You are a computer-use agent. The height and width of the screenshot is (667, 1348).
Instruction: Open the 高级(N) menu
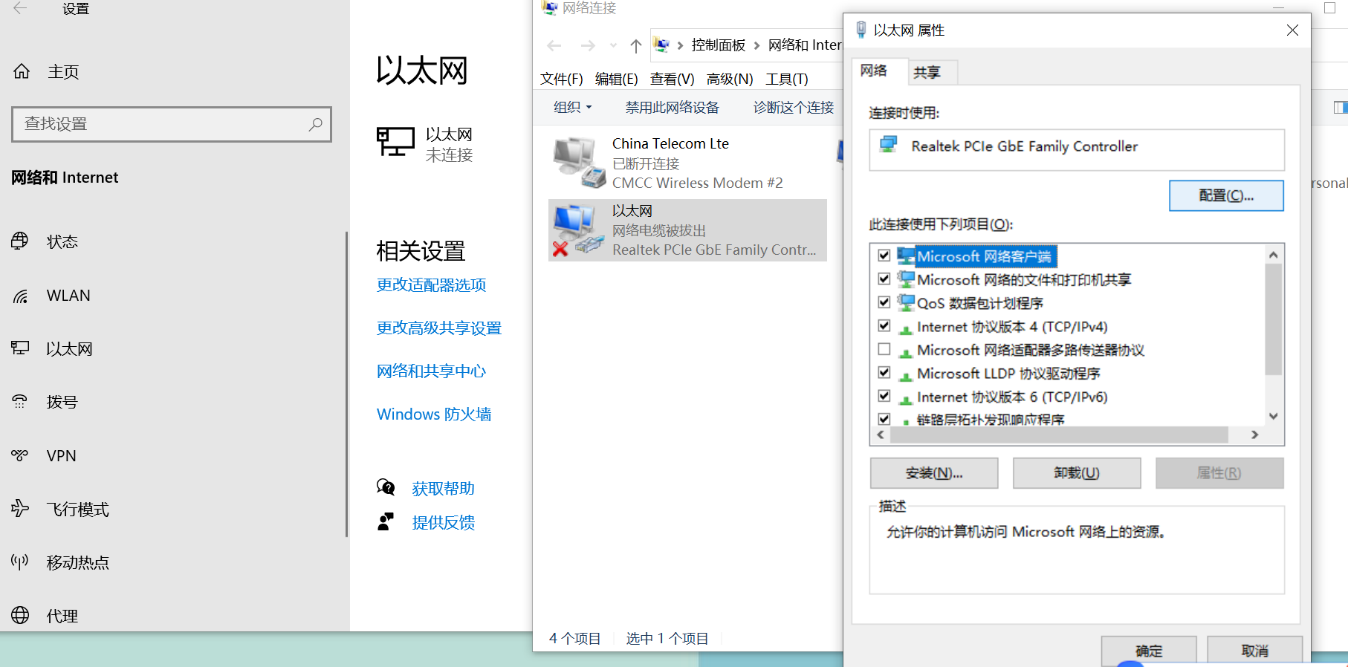730,79
